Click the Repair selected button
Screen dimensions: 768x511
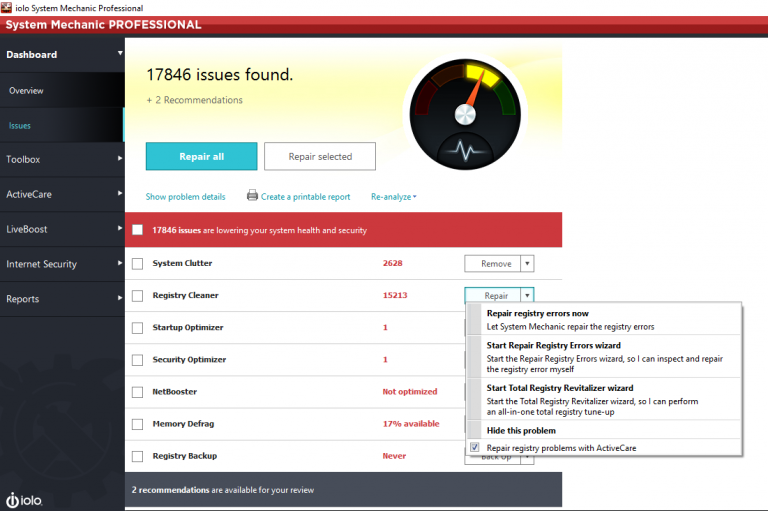click(320, 156)
